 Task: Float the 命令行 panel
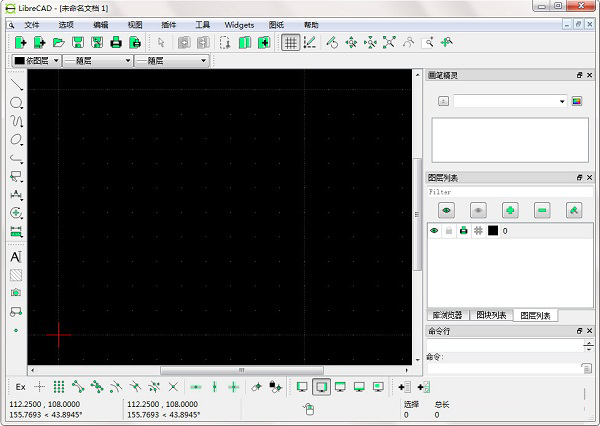(579, 331)
